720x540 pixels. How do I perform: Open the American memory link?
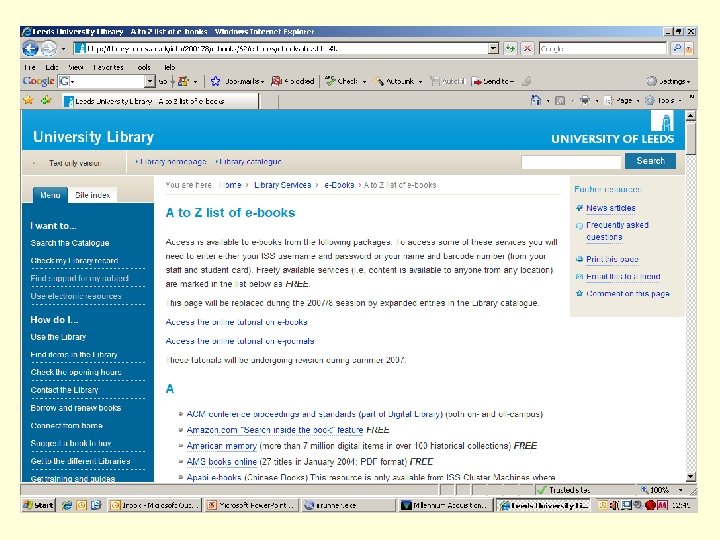[221, 445]
